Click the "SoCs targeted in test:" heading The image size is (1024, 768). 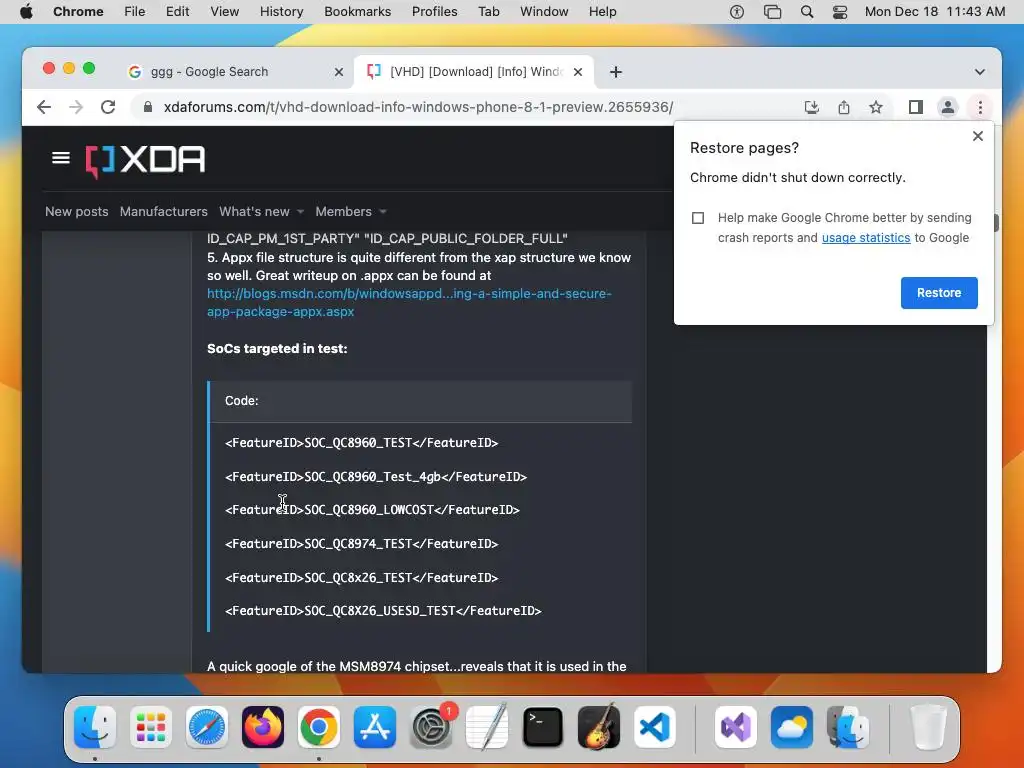(x=277, y=349)
